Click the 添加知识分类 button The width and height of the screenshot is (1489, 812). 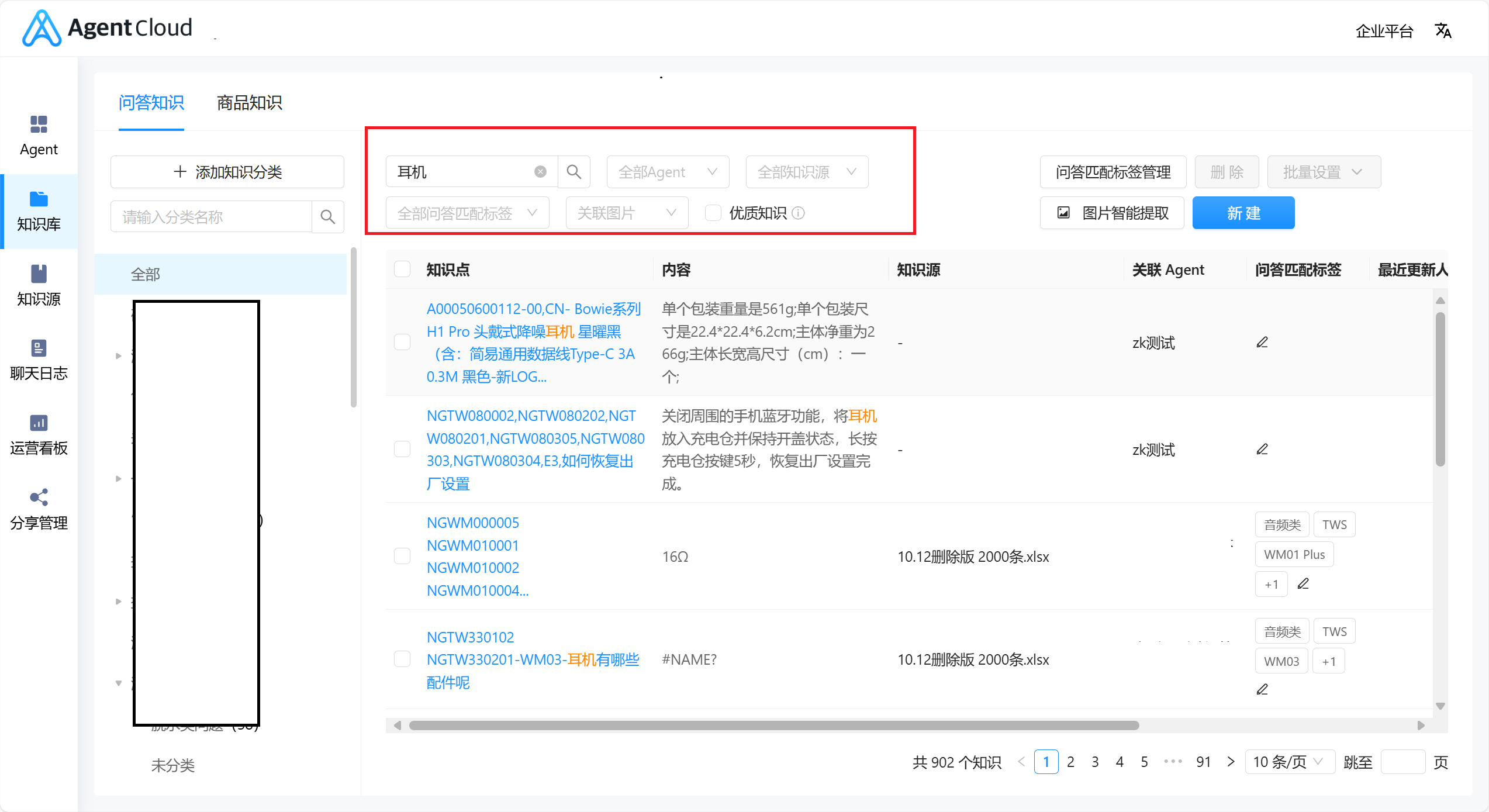tap(227, 172)
